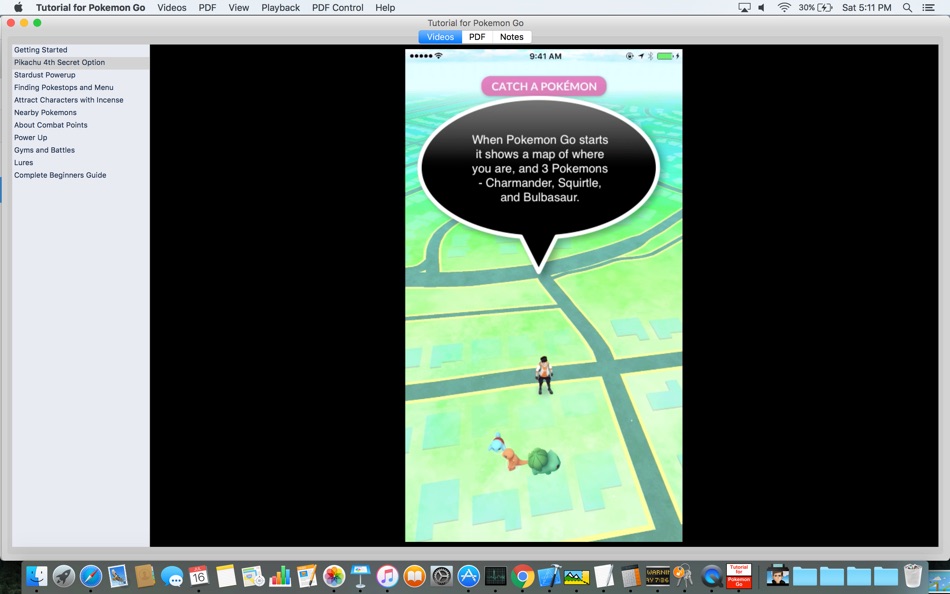Open Xcode hammer icon in dock
950x594 pixels.
tap(550, 576)
